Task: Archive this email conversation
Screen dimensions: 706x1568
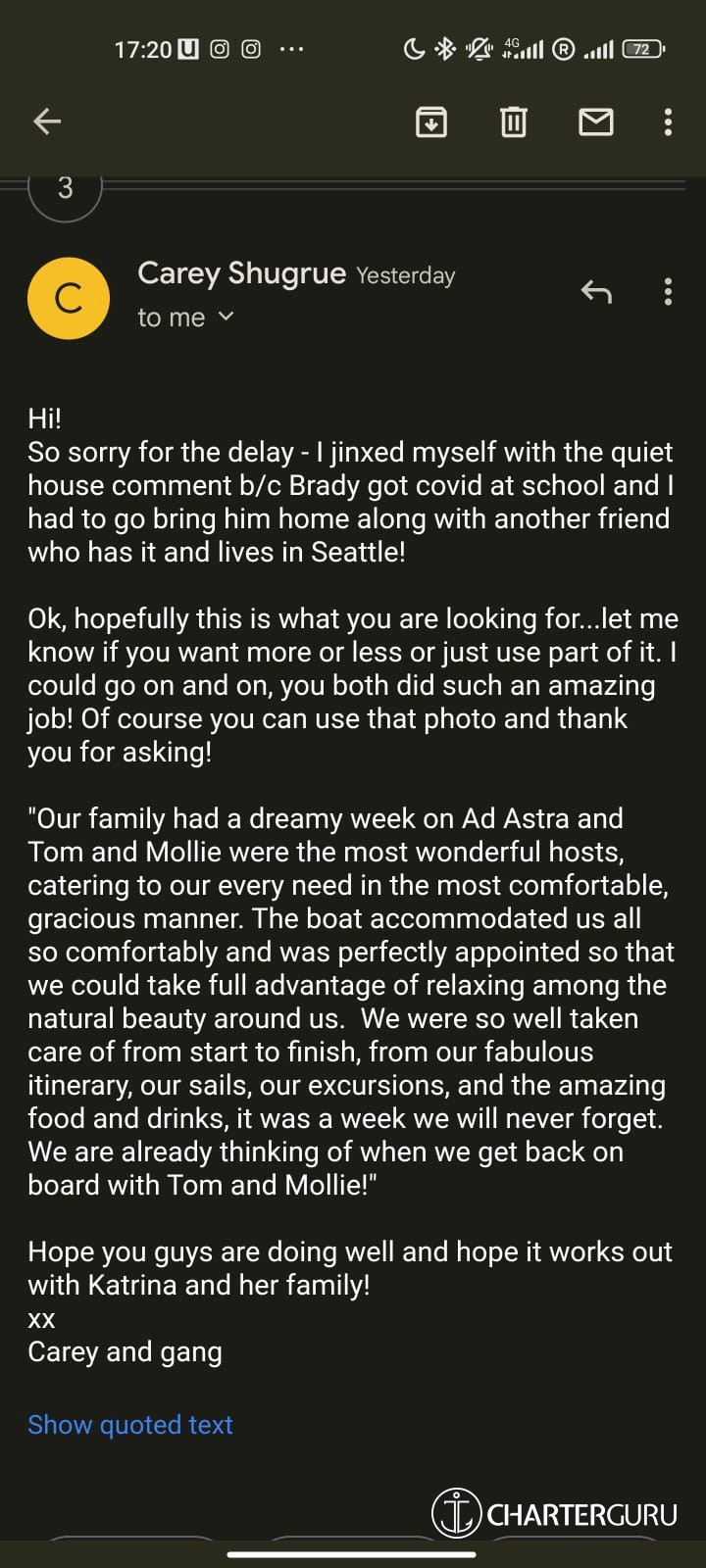Action: pyautogui.click(x=431, y=122)
